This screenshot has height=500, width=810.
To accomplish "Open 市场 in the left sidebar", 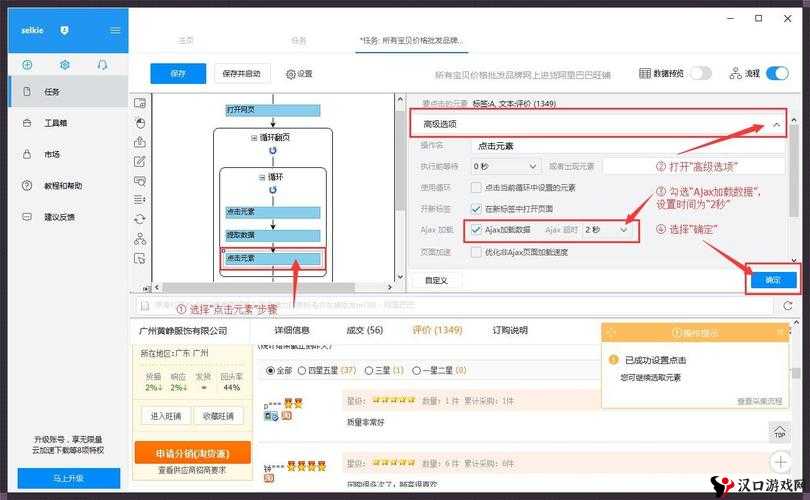I will coord(69,154).
